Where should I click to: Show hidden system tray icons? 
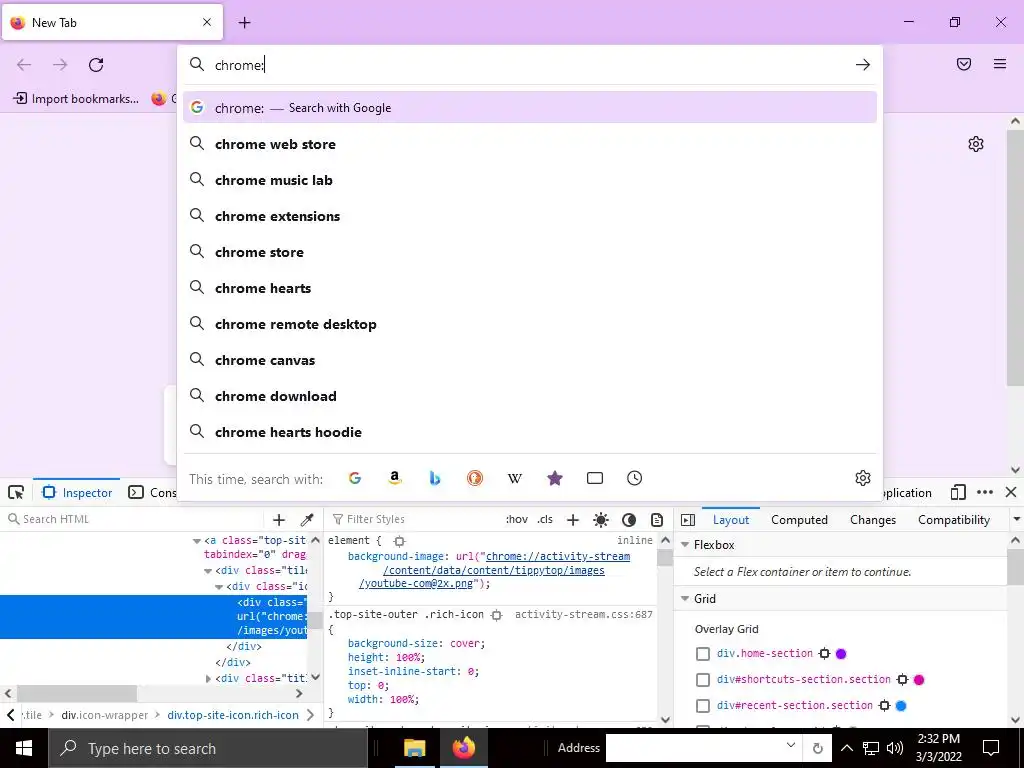(846, 748)
